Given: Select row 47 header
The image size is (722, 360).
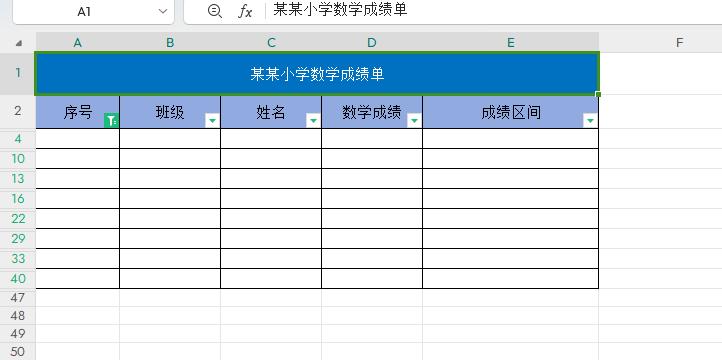Looking at the screenshot, I should pos(18,298).
